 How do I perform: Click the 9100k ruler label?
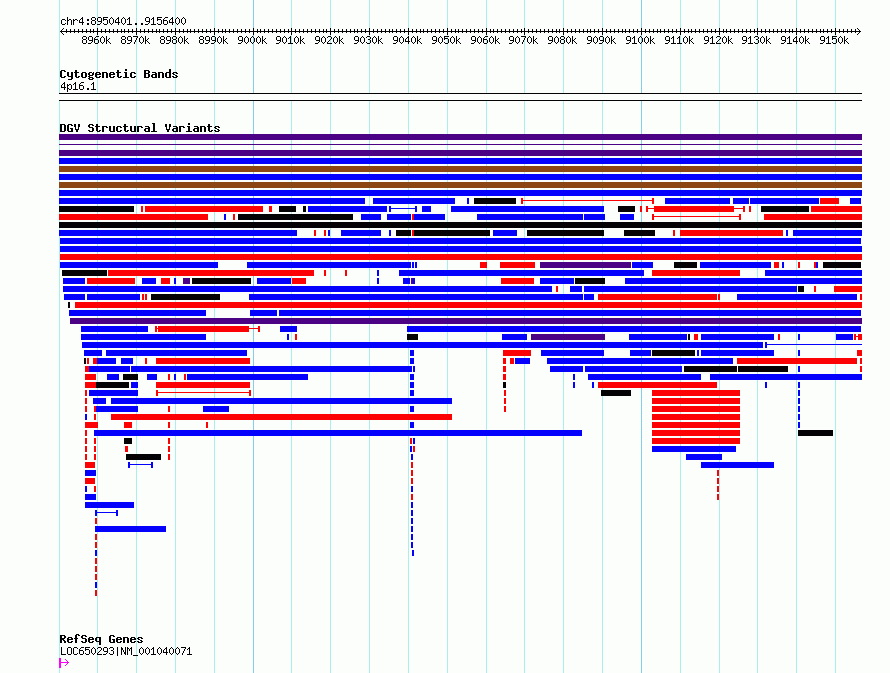(x=640, y=40)
